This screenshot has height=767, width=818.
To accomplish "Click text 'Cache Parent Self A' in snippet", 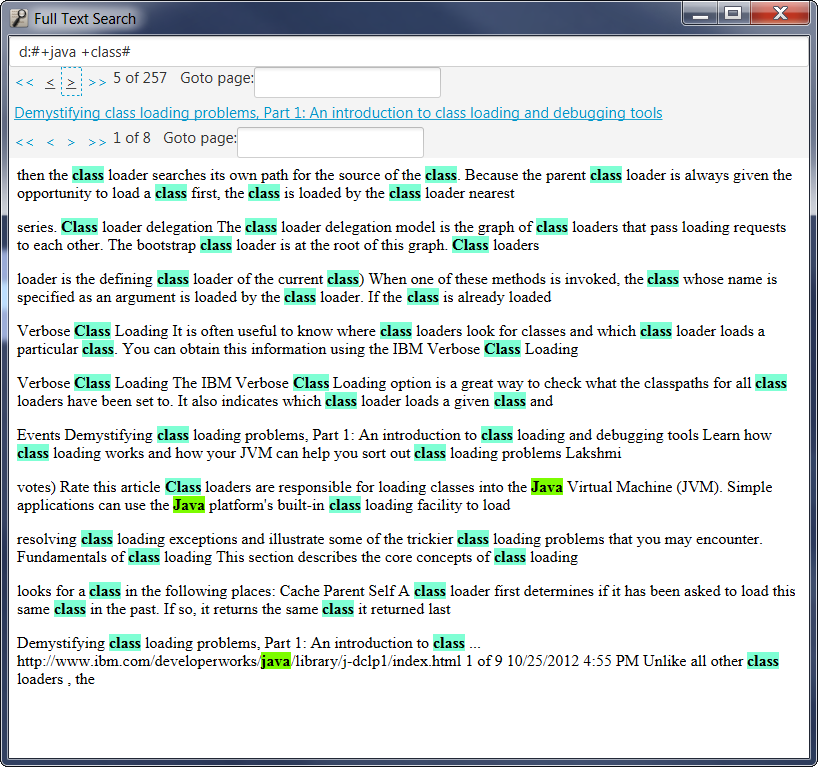I will point(344,591).
